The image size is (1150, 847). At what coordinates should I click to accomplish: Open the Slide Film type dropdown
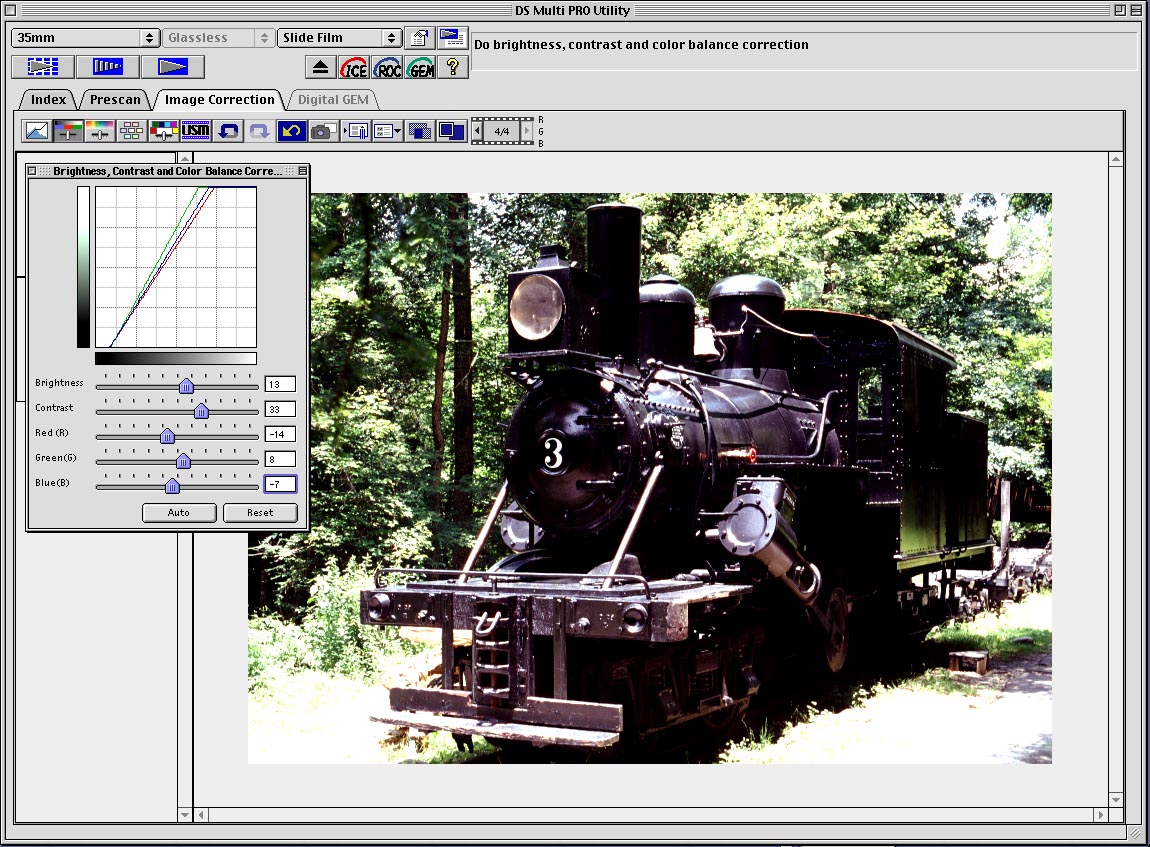click(x=339, y=38)
